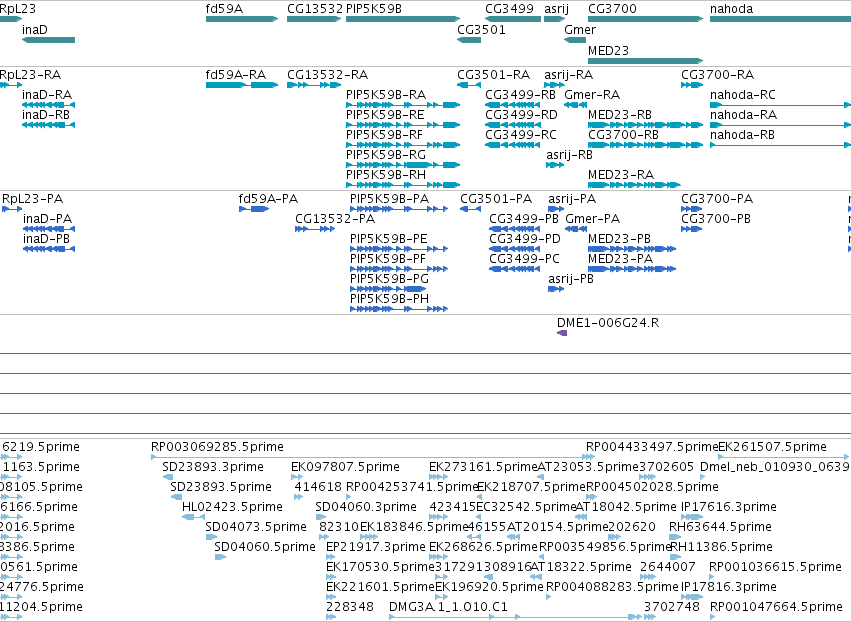This screenshot has height=622, width=851.
Task: Select the PIP5K59B-RG transcript label
Action: [x=386, y=155]
